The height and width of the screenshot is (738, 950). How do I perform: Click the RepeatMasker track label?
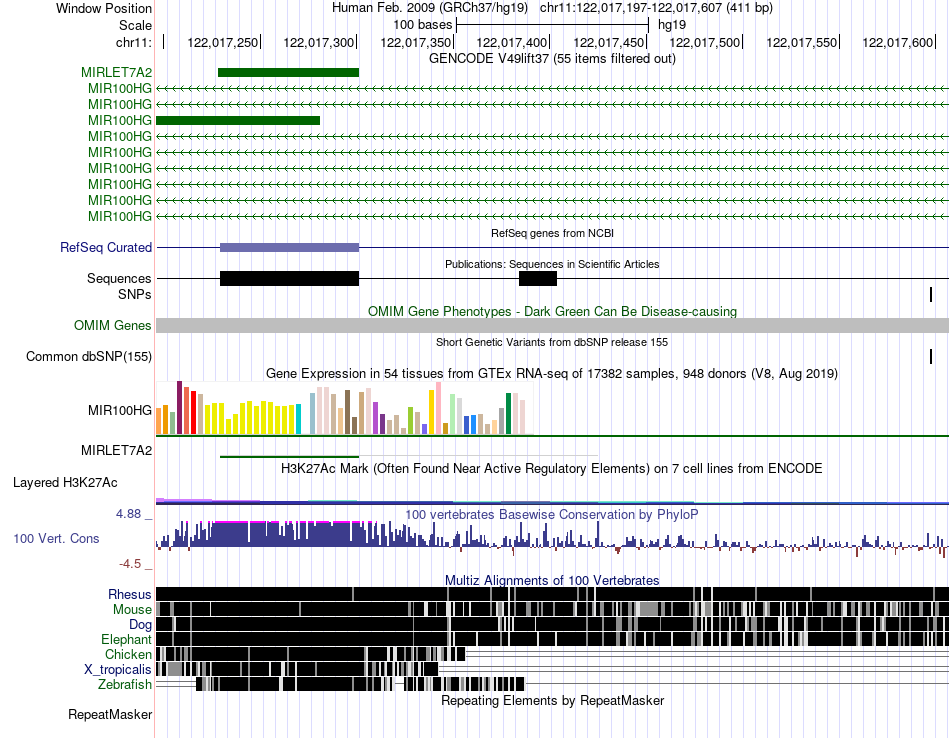click(110, 715)
